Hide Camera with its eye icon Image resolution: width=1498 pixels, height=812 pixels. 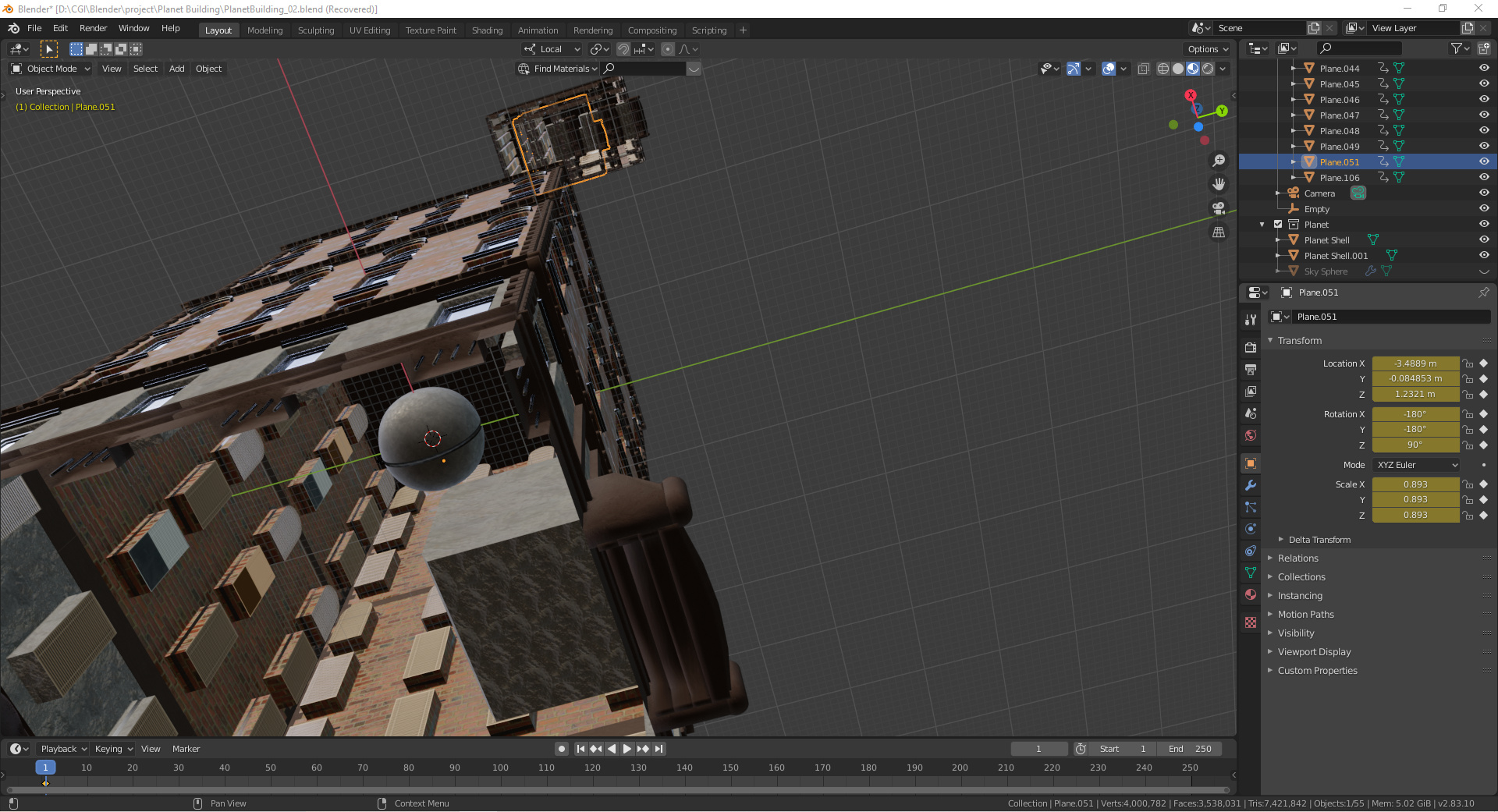[1484, 193]
